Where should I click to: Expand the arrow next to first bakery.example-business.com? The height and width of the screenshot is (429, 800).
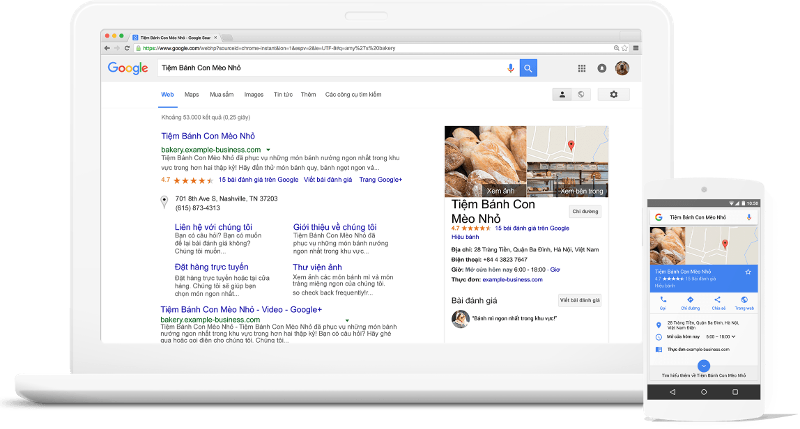tap(268, 150)
